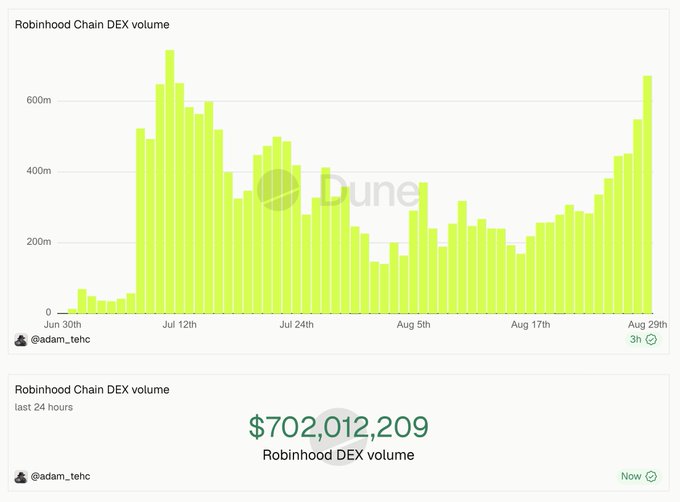Image resolution: width=680 pixels, height=502 pixels.
Task: Open the counter panel title Robinhood Chain DEX volume
Action: coord(92,390)
